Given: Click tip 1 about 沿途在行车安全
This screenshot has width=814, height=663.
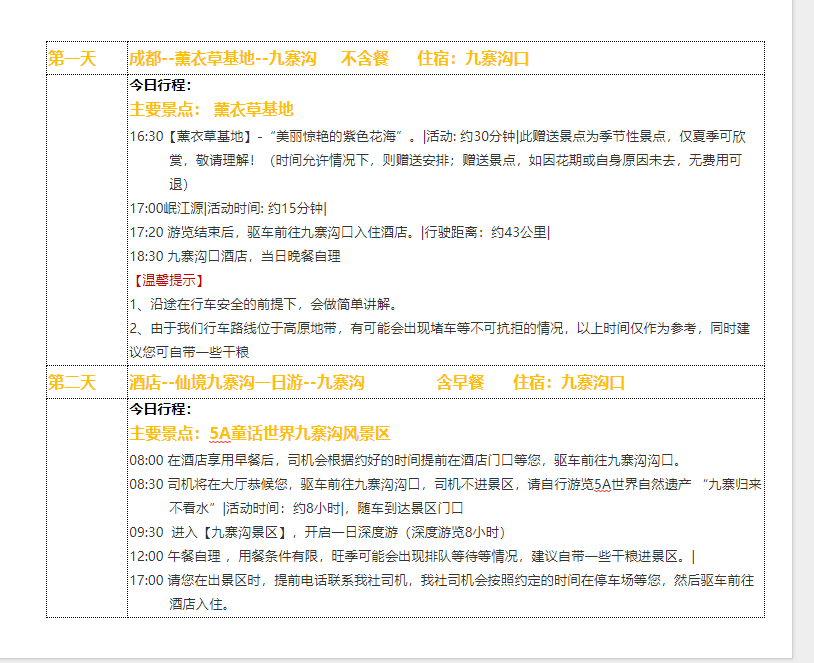Looking at the screenshot, I should (x=263, y=304).
